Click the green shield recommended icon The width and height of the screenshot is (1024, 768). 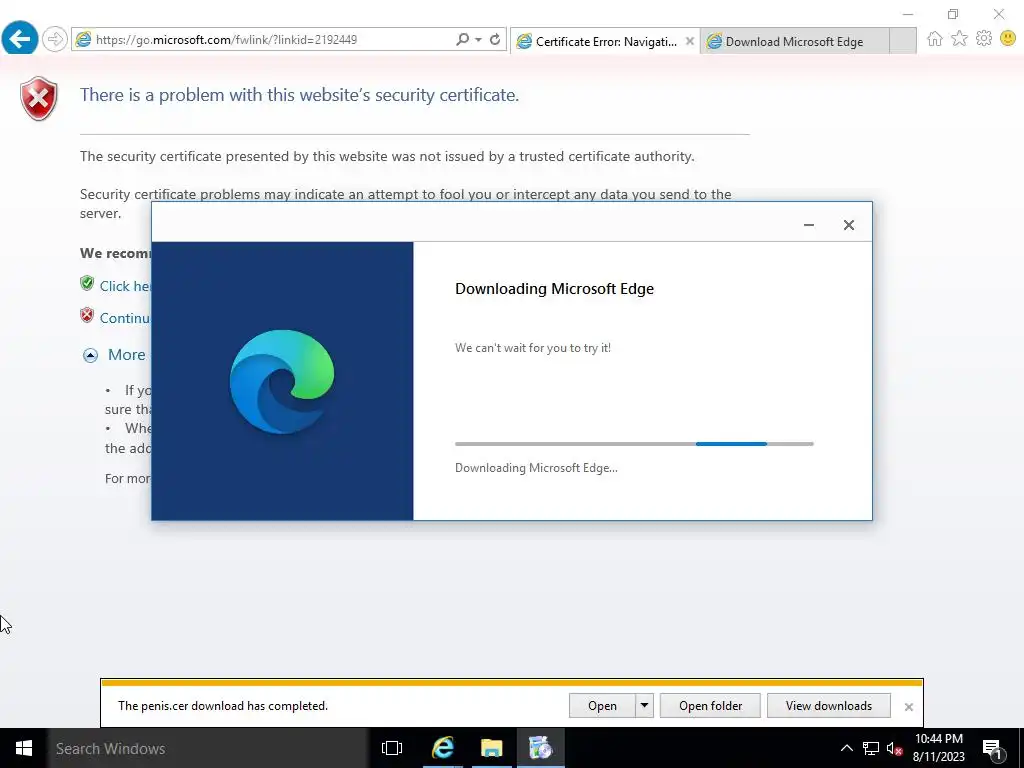(87, 283)
